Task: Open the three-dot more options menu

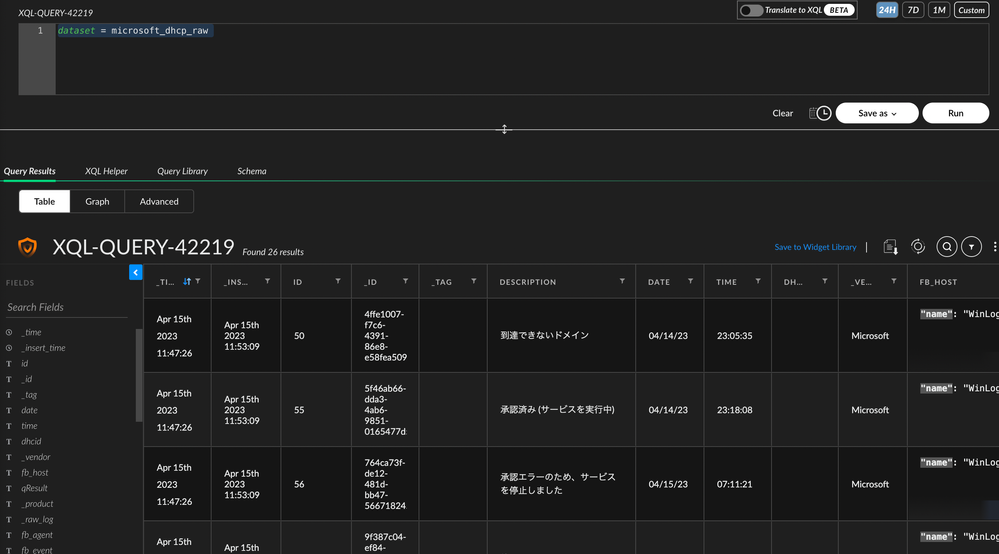Action: (x=994, y=247)
